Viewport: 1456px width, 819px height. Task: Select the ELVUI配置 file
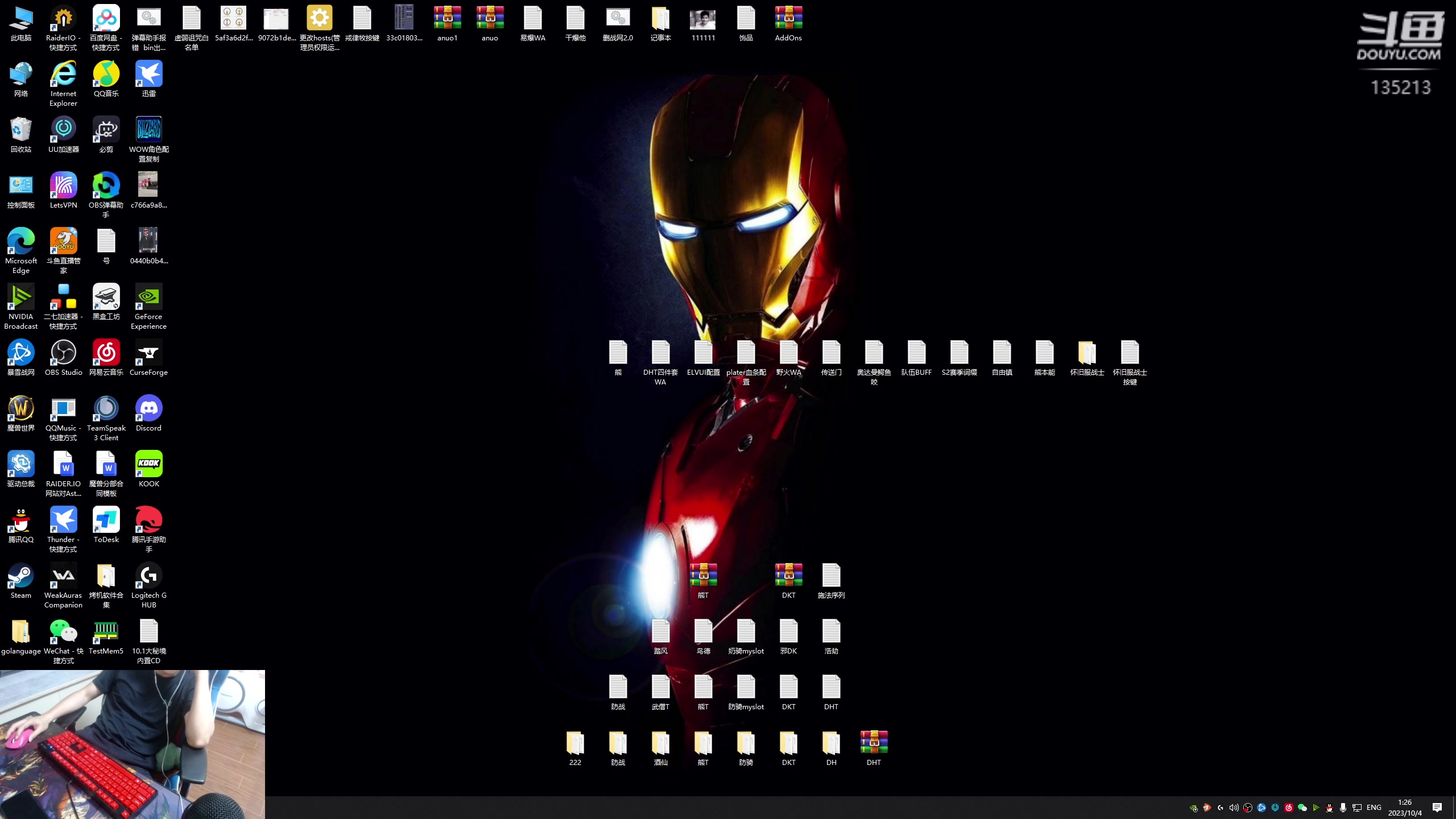pos(703,359)
